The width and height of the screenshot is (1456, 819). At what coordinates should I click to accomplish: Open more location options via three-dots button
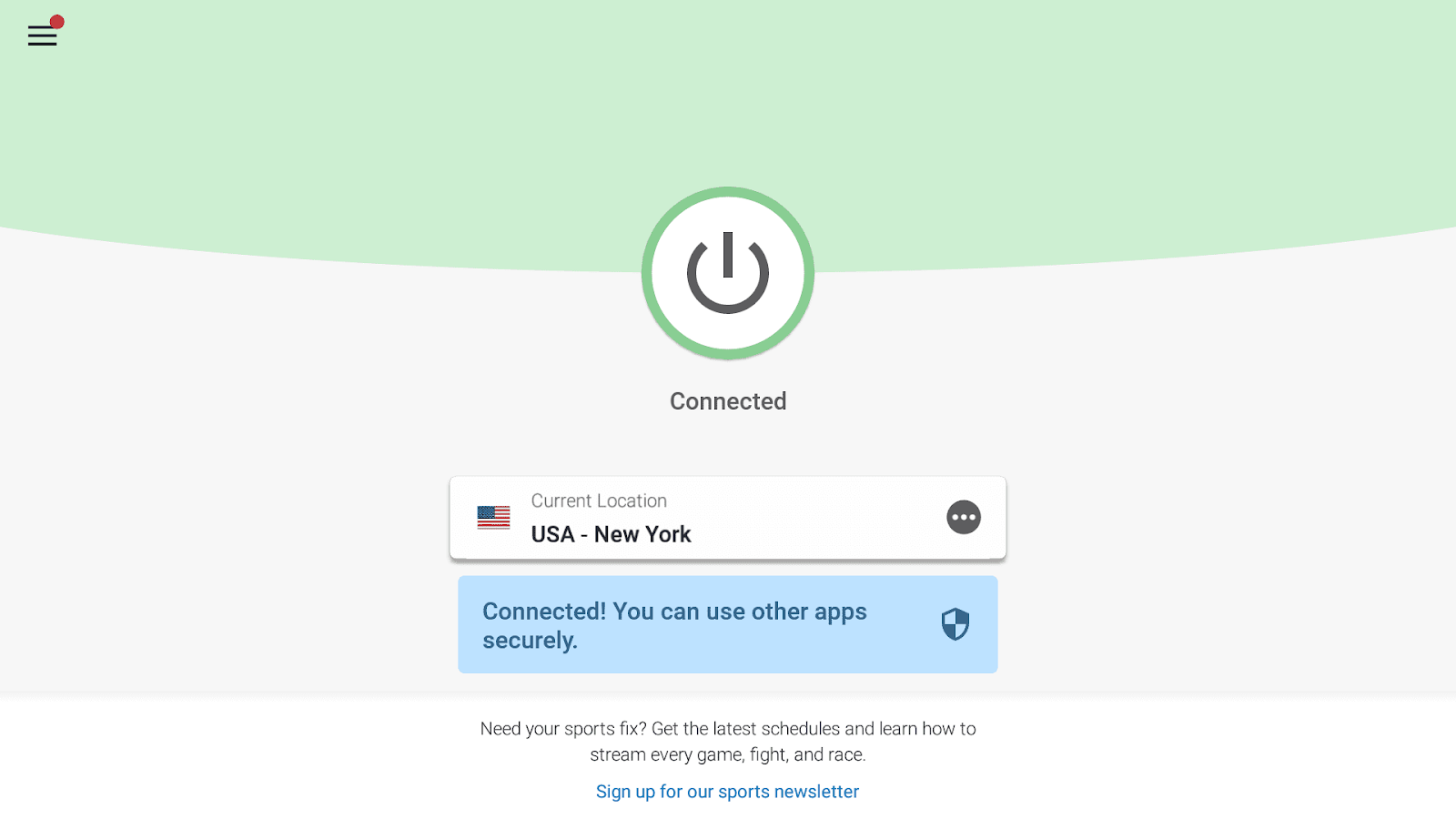(964, 517)
